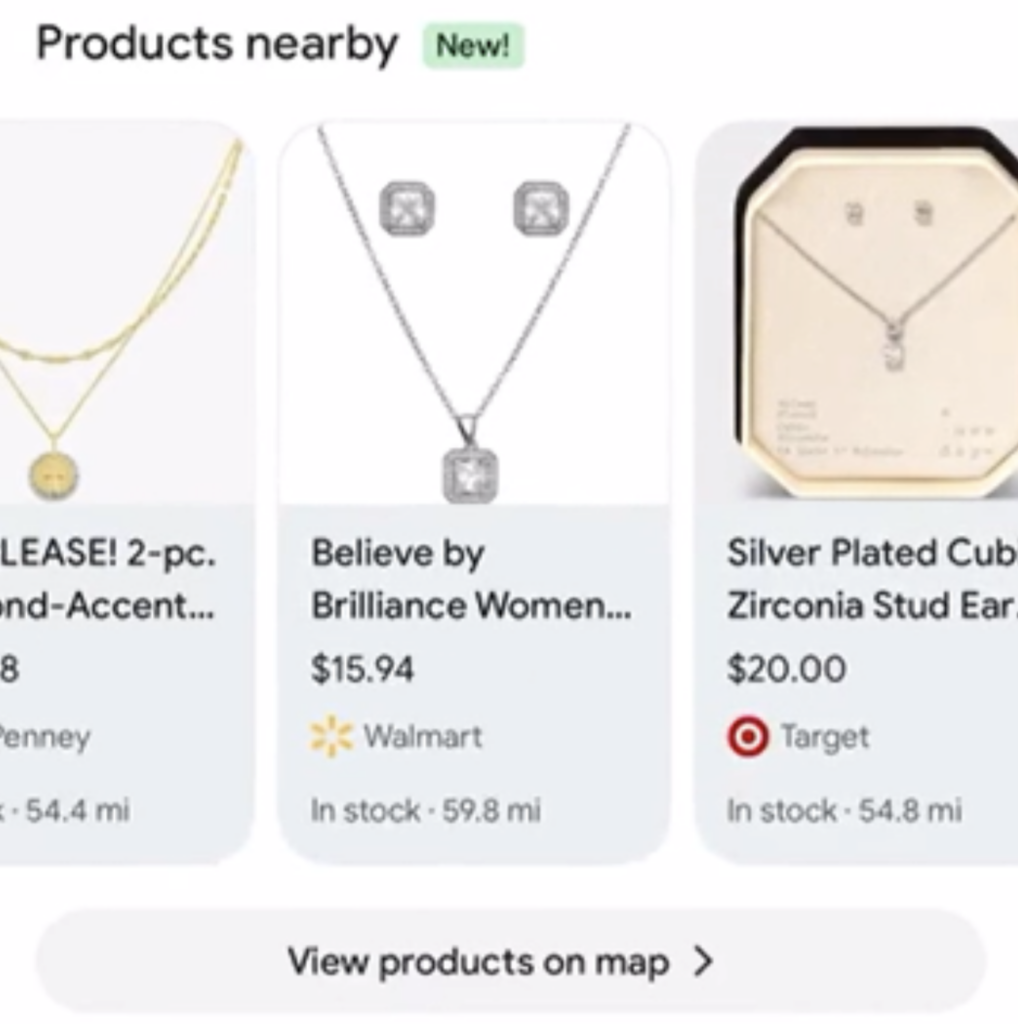Select the Believe by Brilliance Women product title

tap(471, 579)
